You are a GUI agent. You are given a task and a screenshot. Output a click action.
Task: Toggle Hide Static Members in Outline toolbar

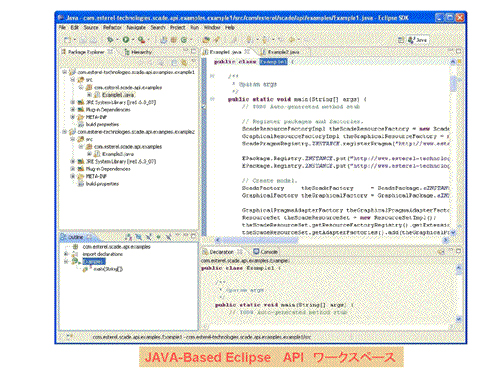(149, 237)
